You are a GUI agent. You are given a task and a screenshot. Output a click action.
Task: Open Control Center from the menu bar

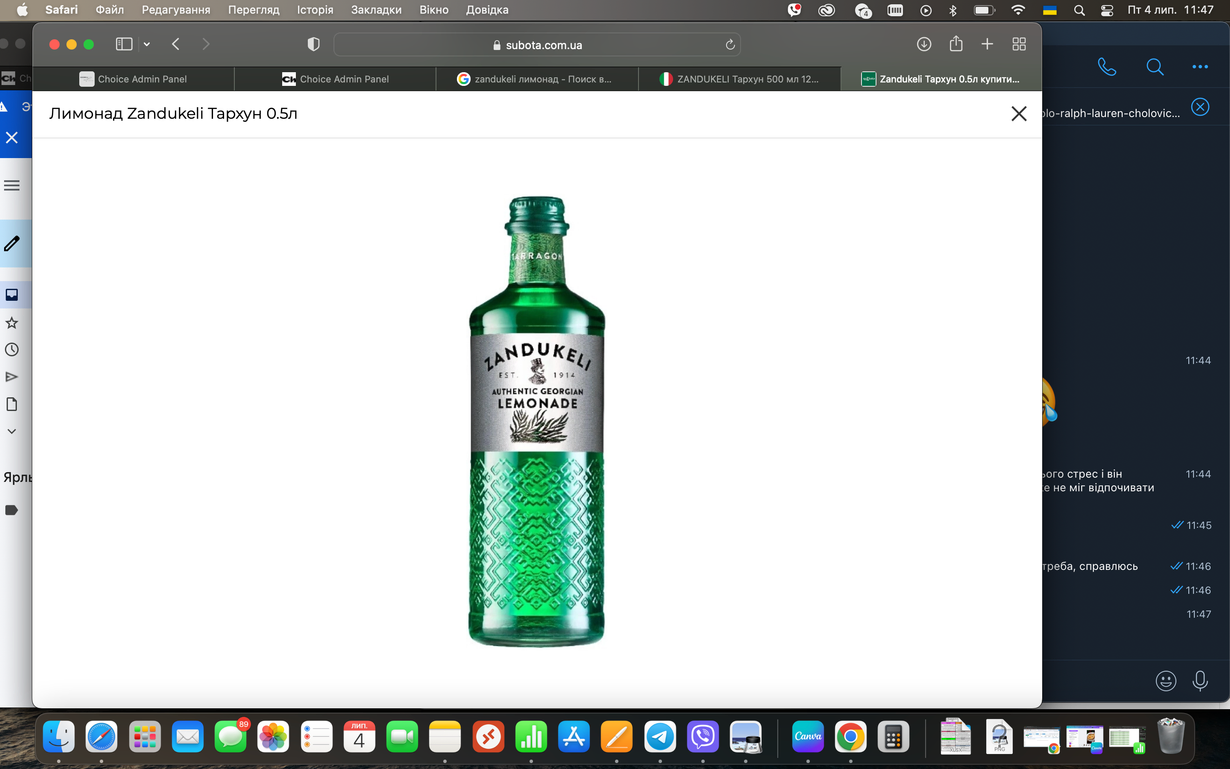click(x=1106, y=10)
